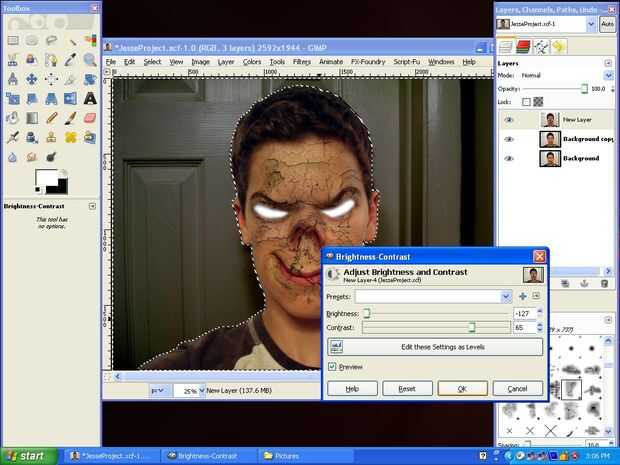
Task: Open the presets options menu button
Action: [x=536, y=296]
